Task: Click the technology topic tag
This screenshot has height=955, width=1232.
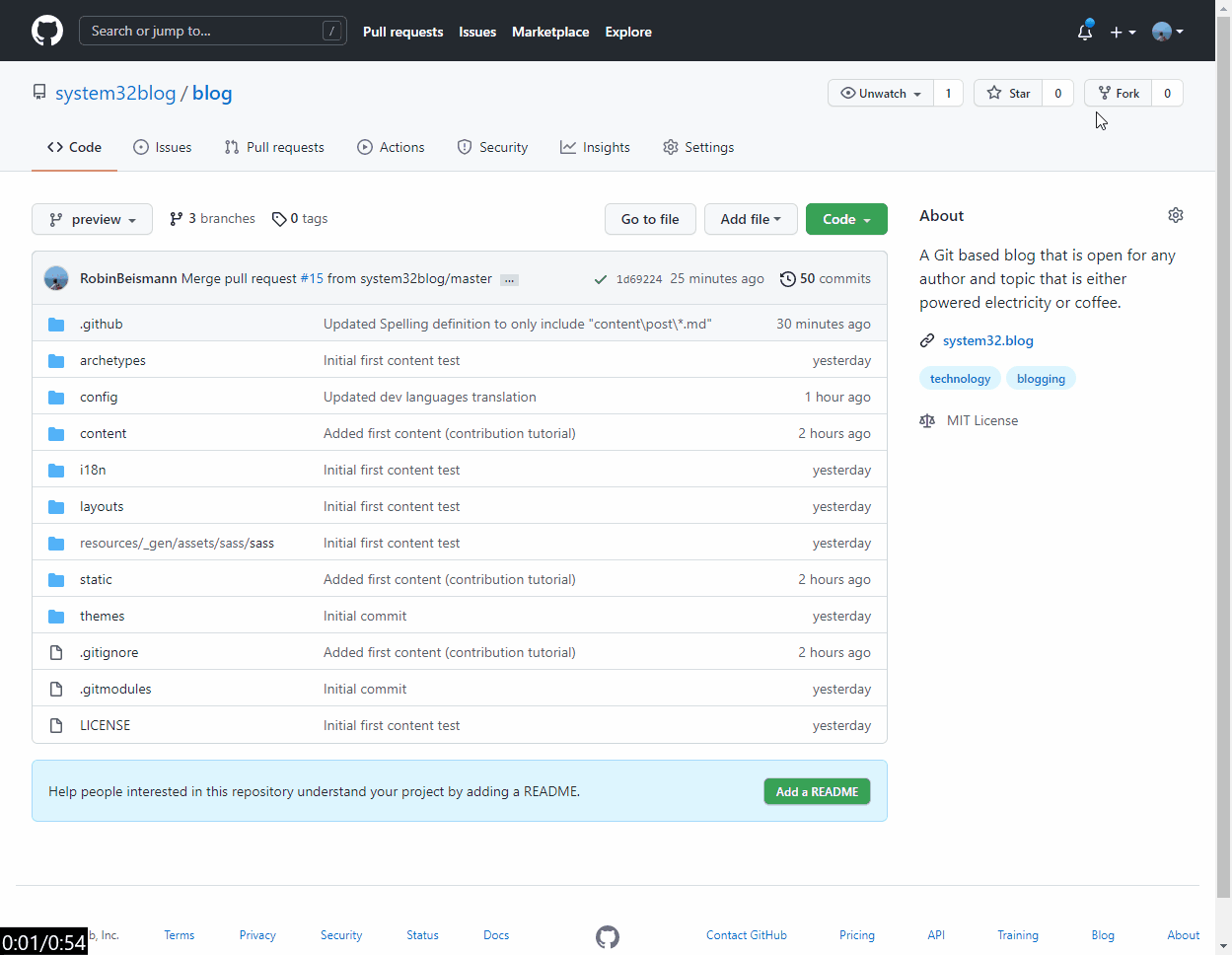Action: point(961,379)
